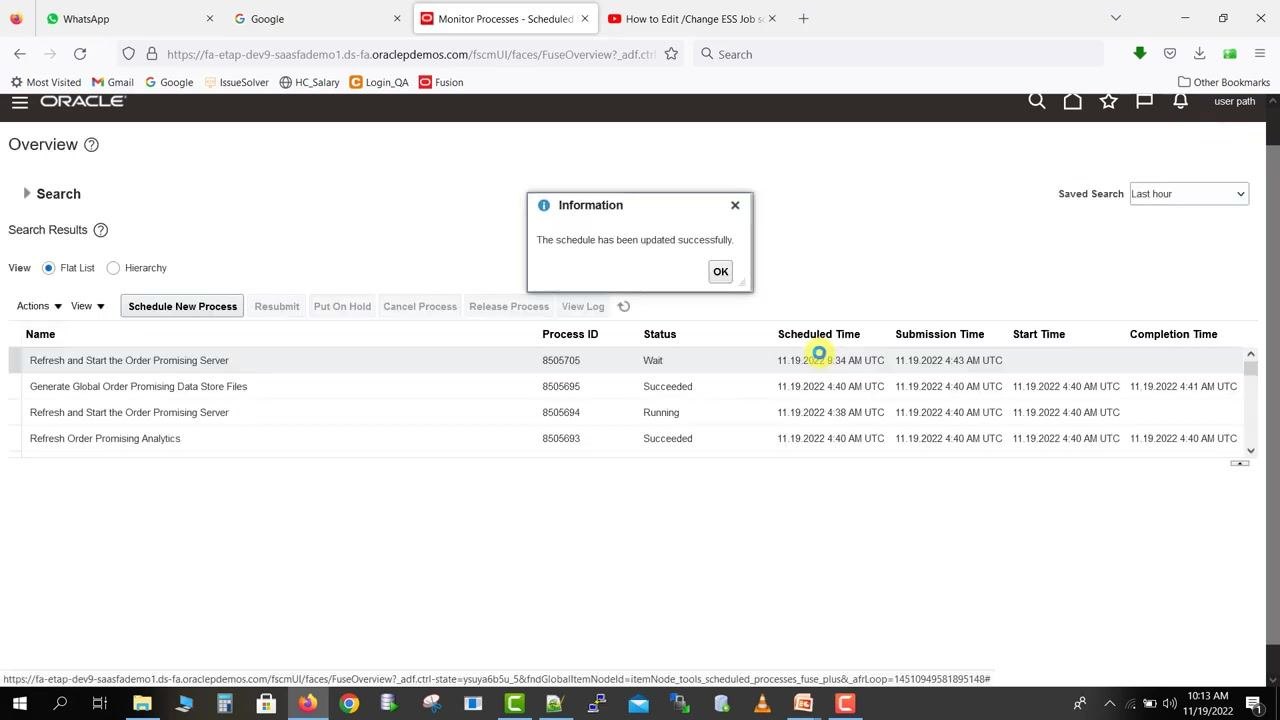Click Schedule New Process button
This screenshot has height=720, width=1280.
click(x=183, y=306)
